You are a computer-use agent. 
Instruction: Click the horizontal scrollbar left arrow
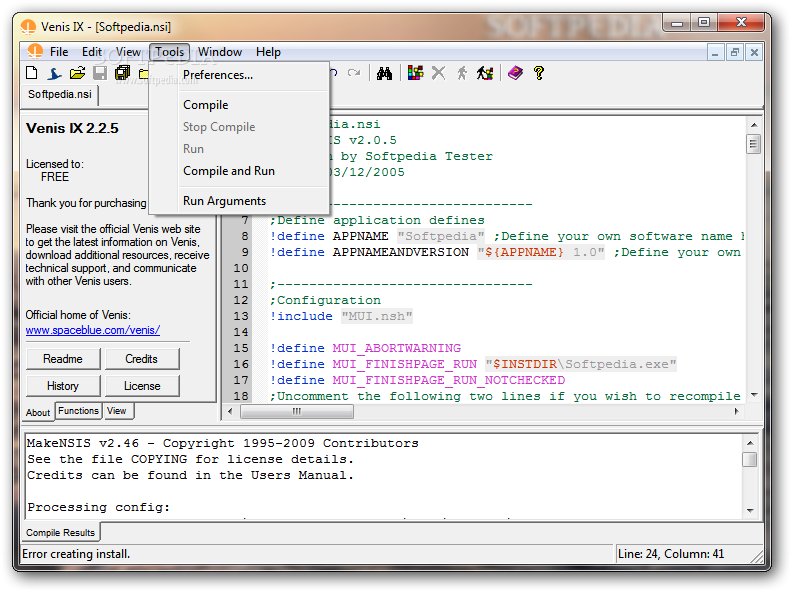230,411
